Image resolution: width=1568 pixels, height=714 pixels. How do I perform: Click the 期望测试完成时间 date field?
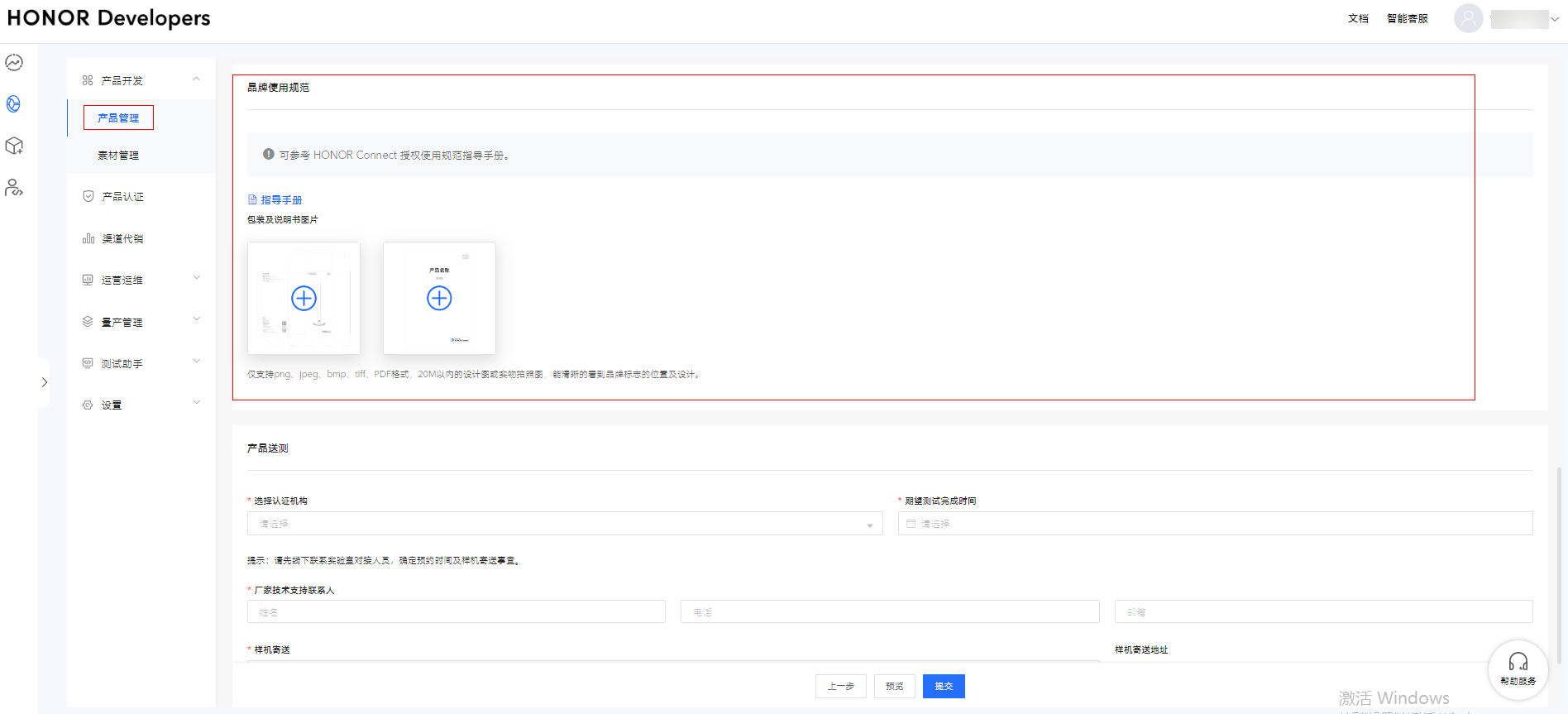pos(1214,524)
